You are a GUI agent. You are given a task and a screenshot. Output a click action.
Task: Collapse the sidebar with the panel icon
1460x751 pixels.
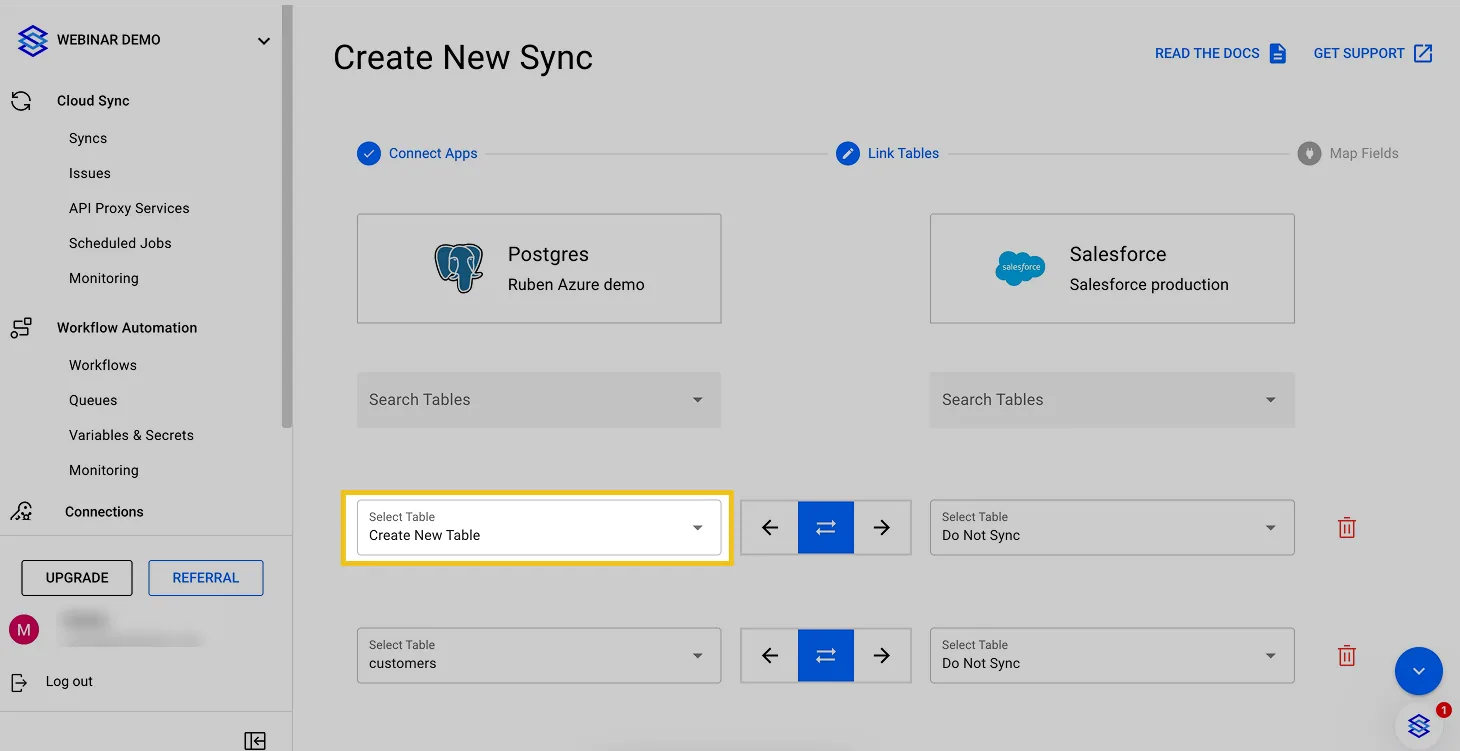(x=255, y=740)
